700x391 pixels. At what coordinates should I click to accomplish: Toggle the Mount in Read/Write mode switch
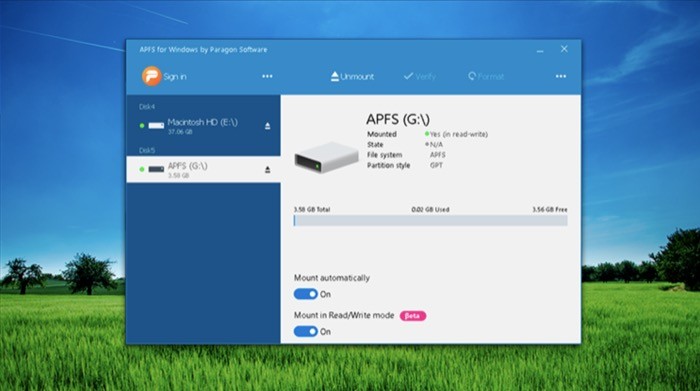coord(306,332)
